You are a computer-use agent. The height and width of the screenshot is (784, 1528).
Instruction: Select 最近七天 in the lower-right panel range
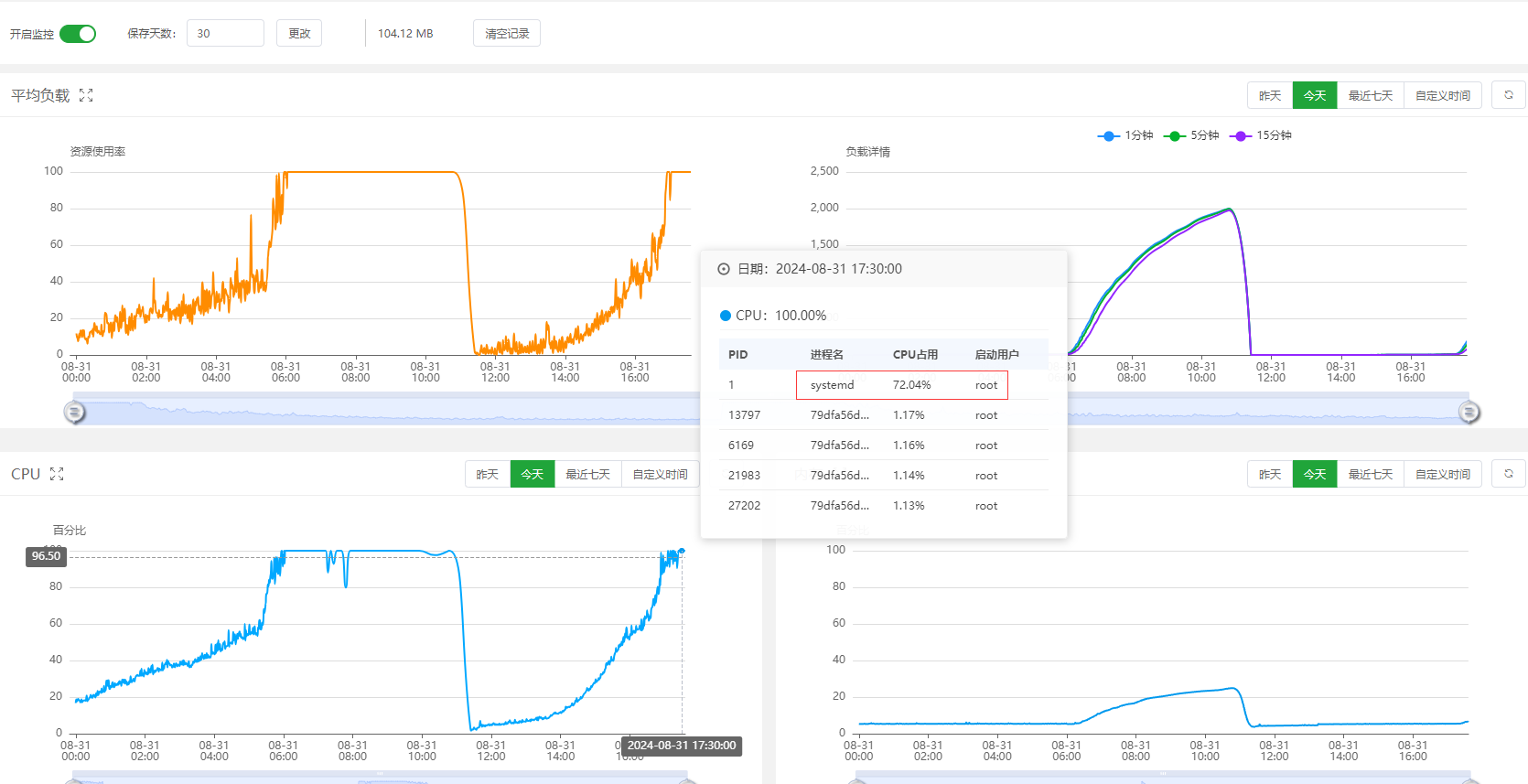[1371, 474]
